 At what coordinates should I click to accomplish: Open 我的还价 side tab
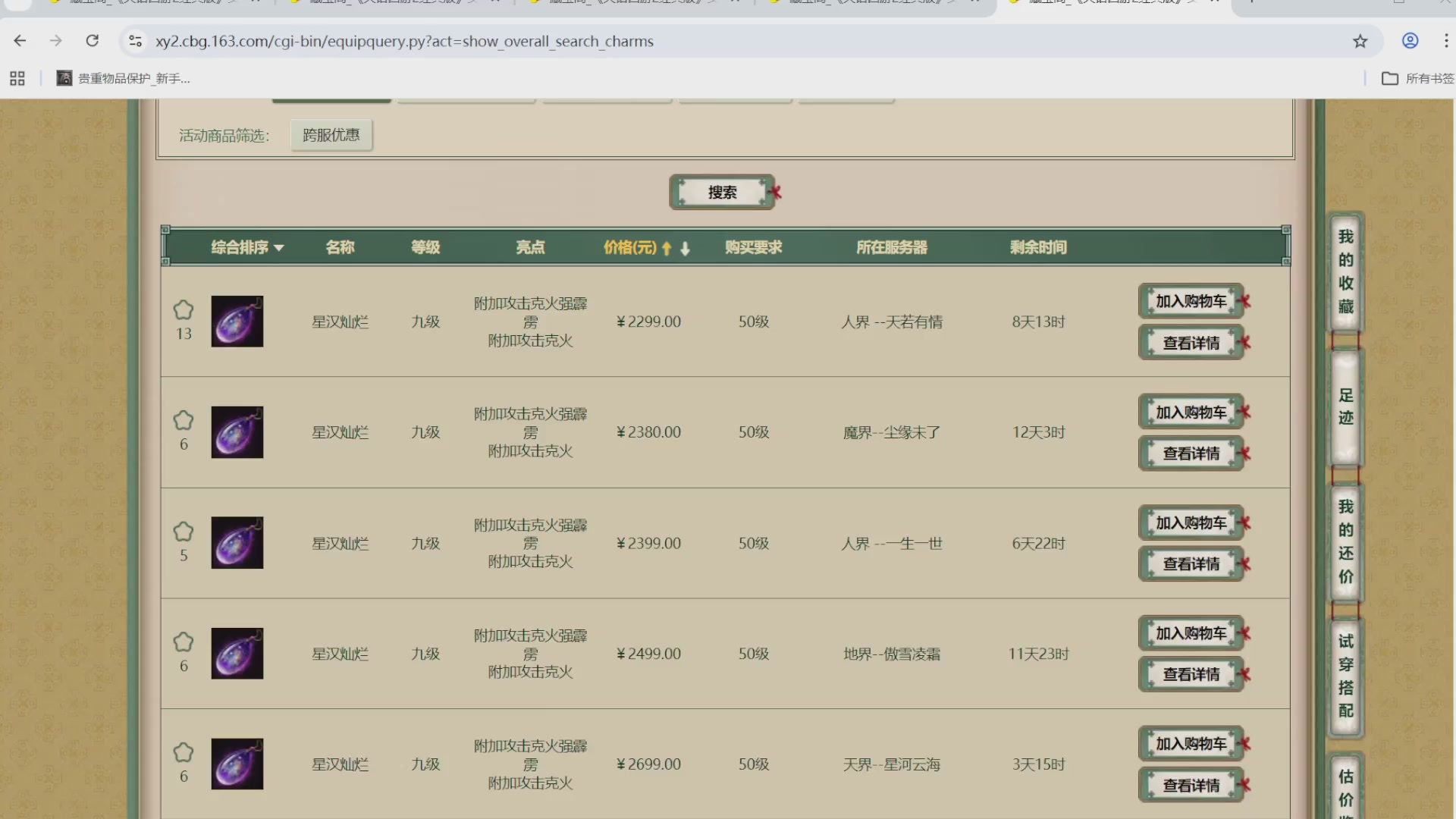coord(1345,541)
